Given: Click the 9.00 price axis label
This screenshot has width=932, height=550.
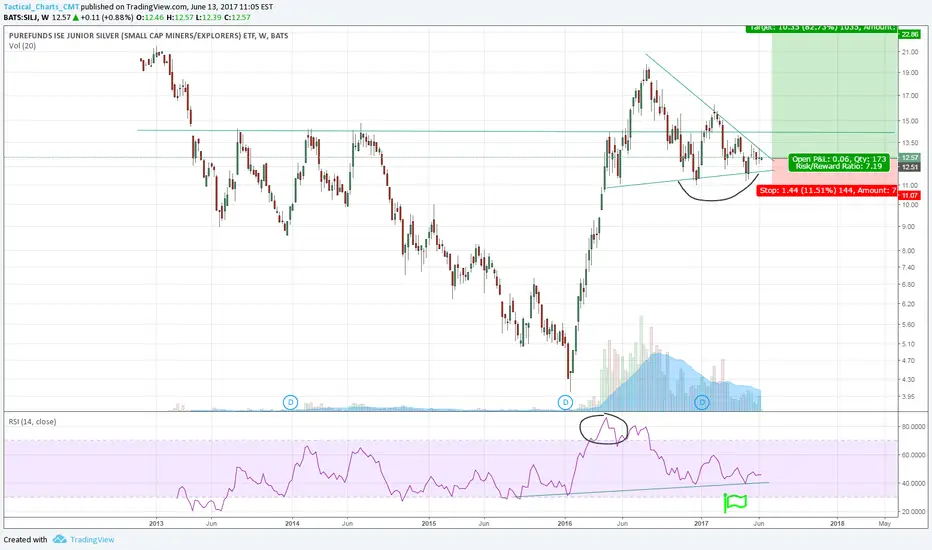Looking at the screenshot, I should pyautogui.click(x=909, y=227).
